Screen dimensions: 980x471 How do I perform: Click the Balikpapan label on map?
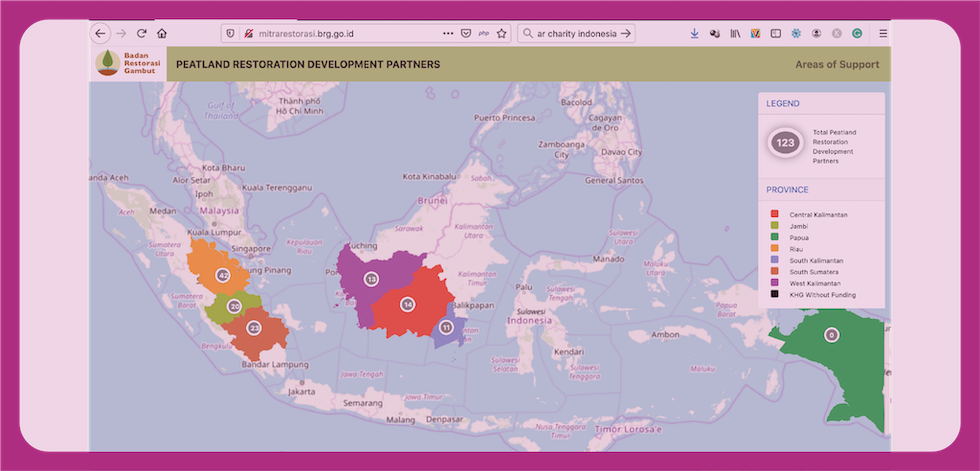(473, 305)
